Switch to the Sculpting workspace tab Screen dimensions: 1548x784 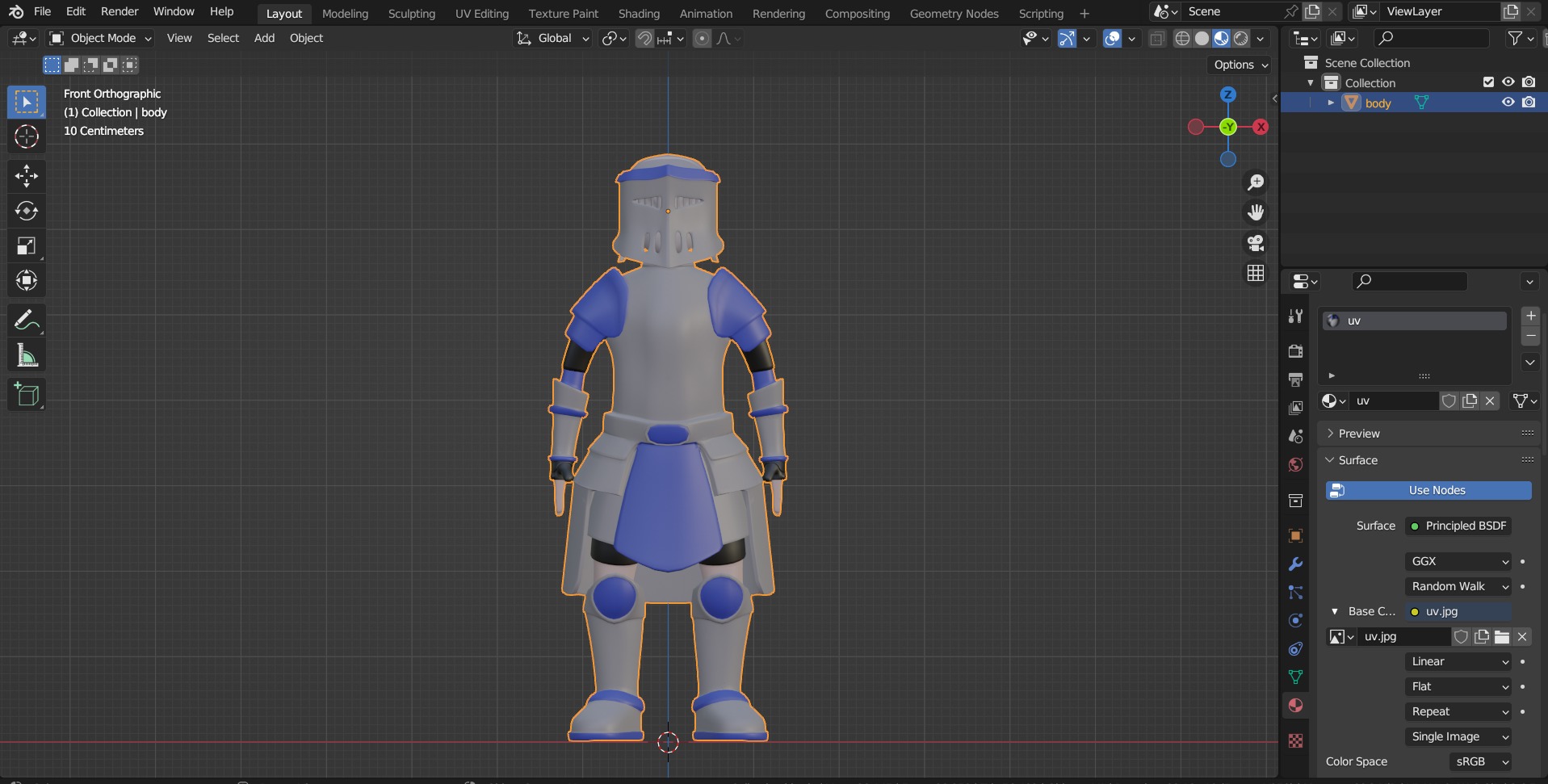[411, 14]
